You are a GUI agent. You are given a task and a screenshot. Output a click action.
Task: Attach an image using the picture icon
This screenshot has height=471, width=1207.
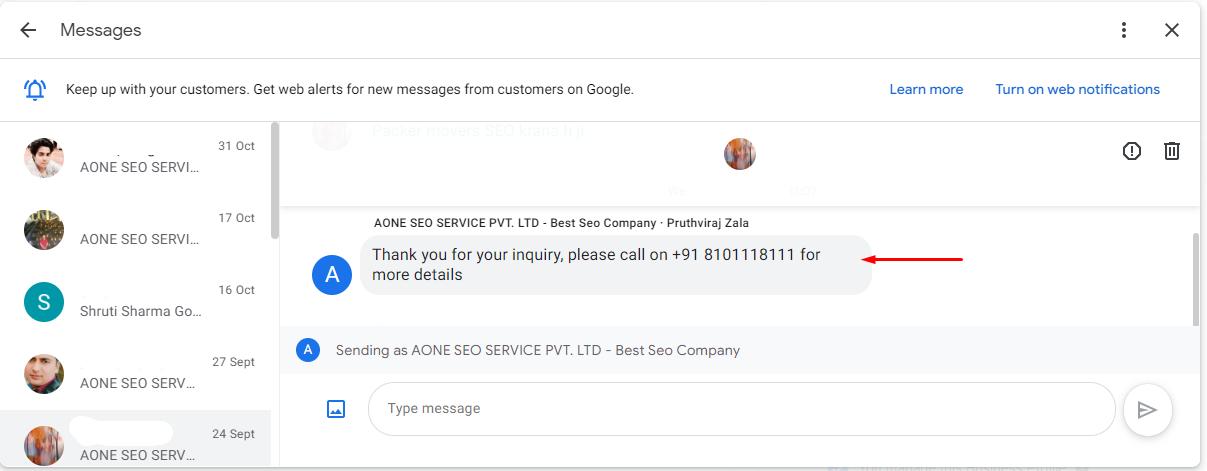point(336,408)
